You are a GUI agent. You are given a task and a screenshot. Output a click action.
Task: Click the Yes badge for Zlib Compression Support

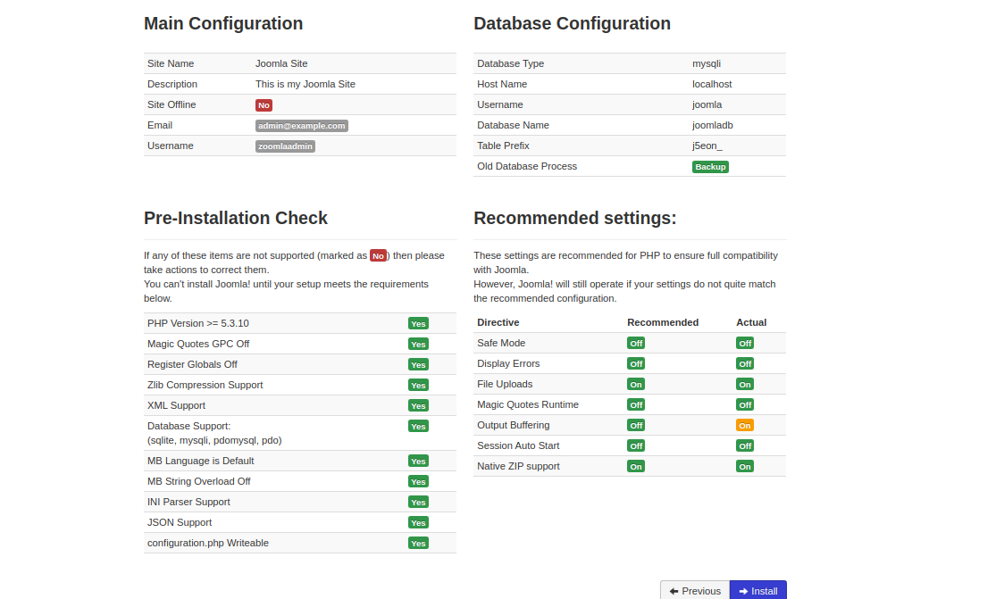pyautogui.click(x=418, y=385)
